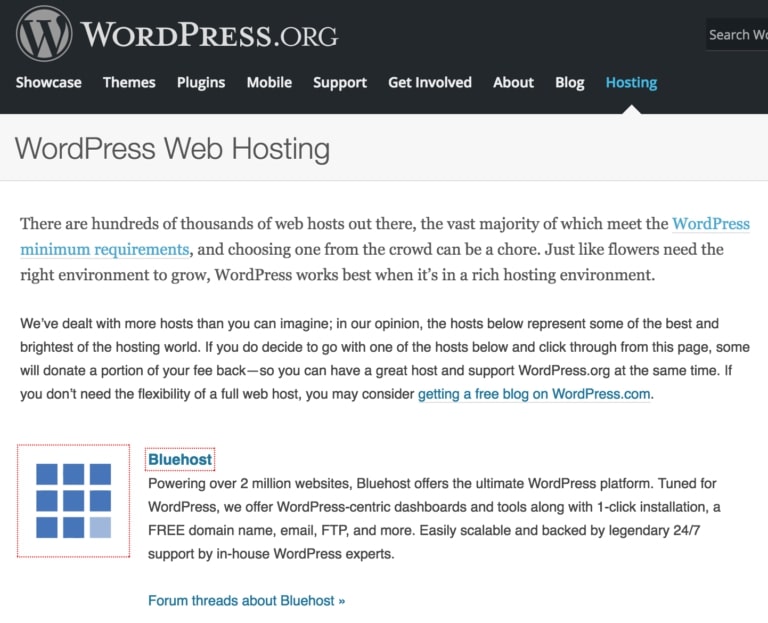Viewport: 768px width, 623px height.
Task: Select the highlighted Hosting menu item
Action: pyautogui.click(x=631, y=82)
